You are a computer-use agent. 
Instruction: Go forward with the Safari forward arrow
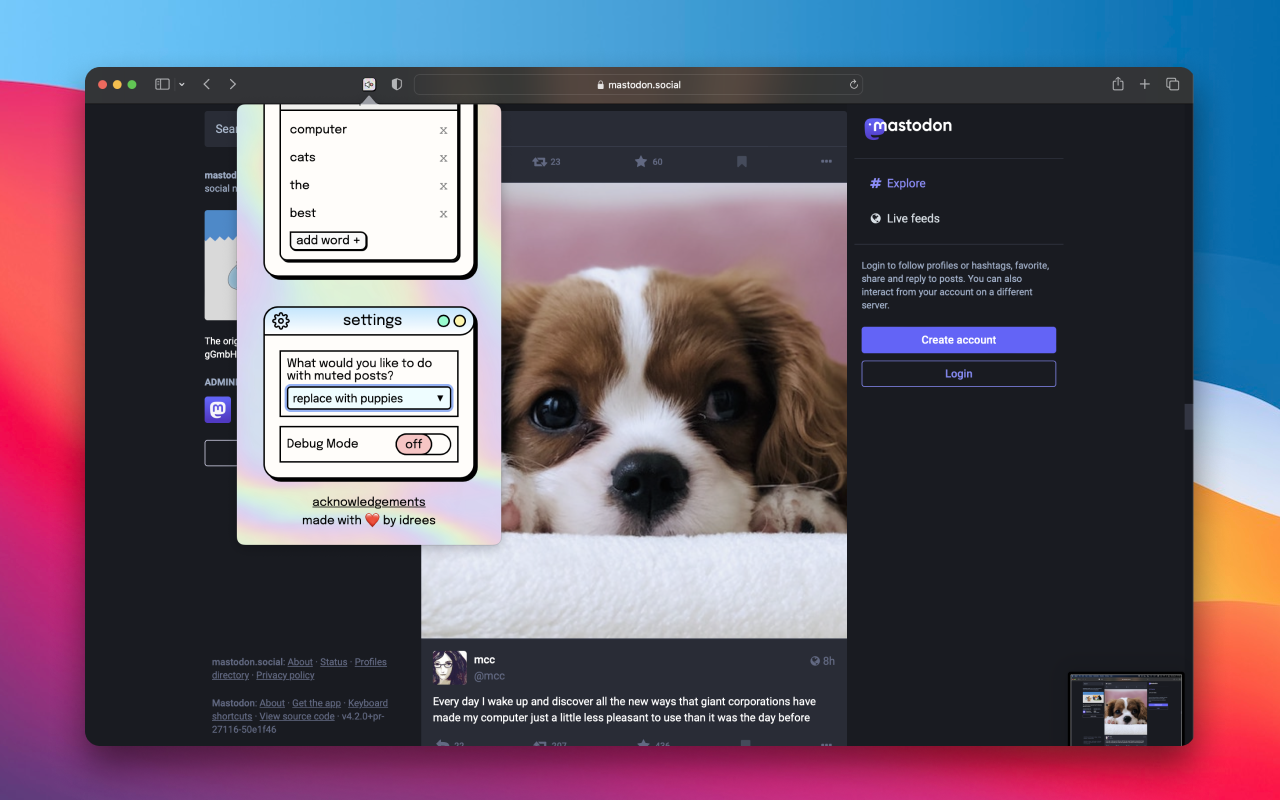[233, 85]
